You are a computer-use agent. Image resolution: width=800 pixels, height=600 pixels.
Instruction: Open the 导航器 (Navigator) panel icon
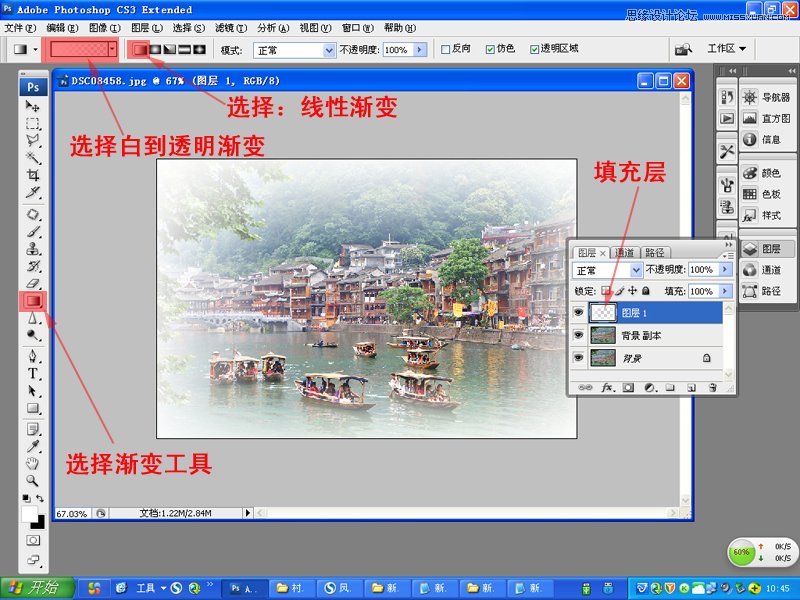(x=752, y=97)
